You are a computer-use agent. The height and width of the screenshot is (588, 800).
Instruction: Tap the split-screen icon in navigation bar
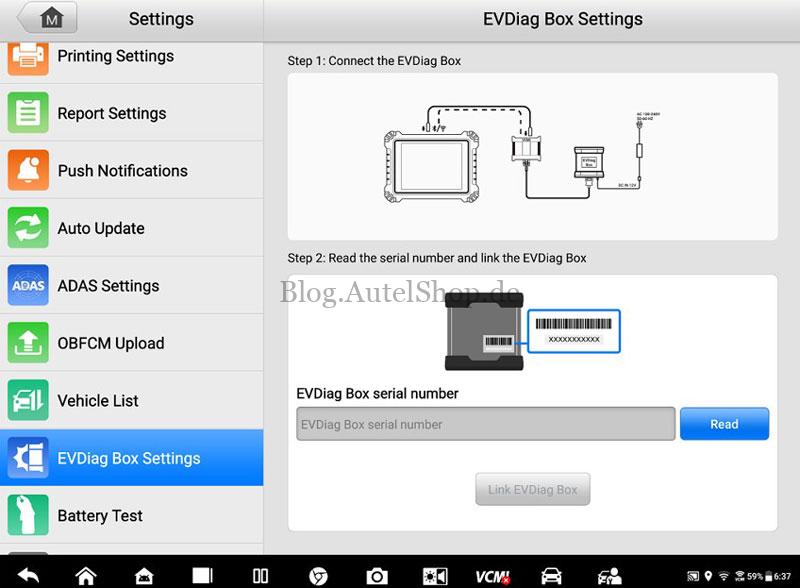tap(260, 576)
